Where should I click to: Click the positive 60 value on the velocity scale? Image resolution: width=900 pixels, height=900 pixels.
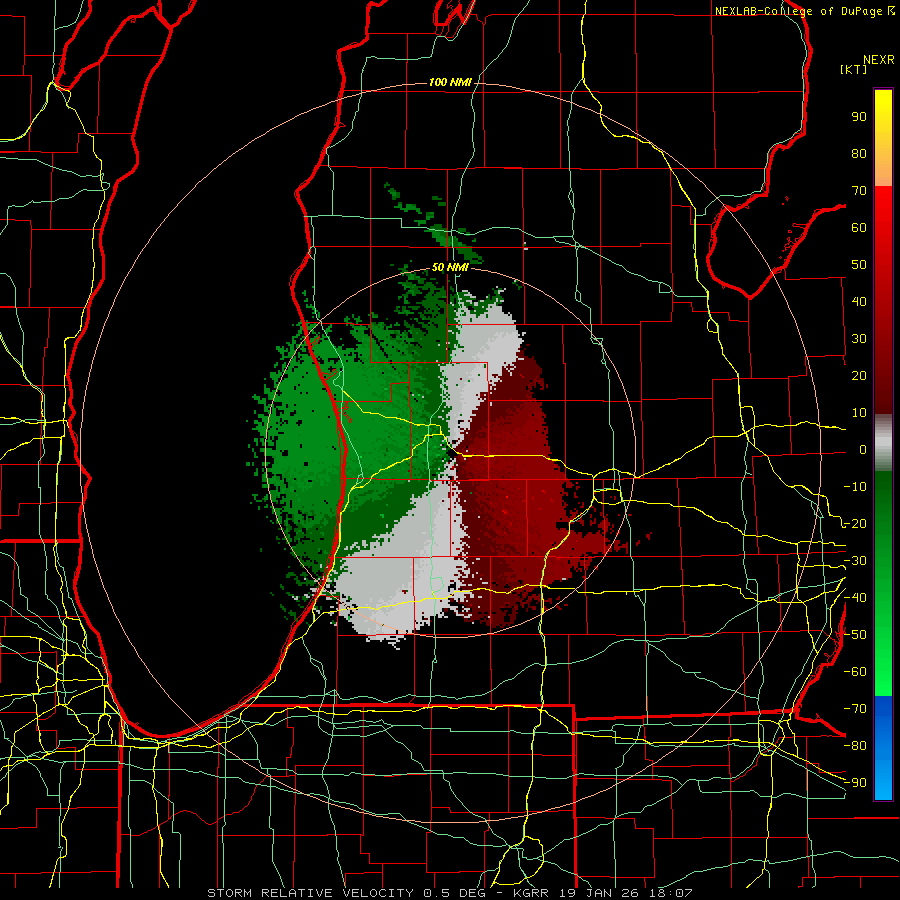click(x=859, y=227)
